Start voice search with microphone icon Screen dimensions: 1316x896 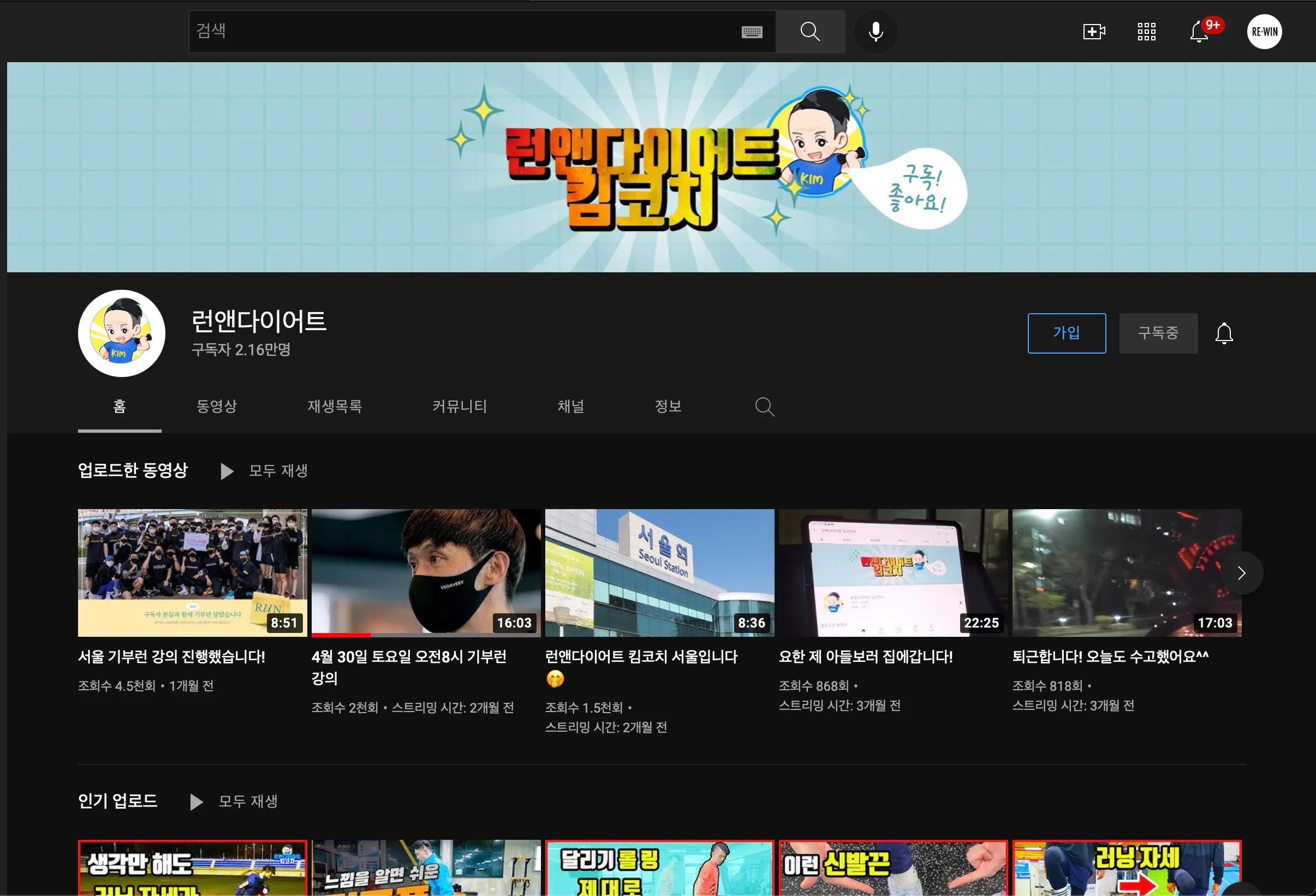[x=876, y=32]
